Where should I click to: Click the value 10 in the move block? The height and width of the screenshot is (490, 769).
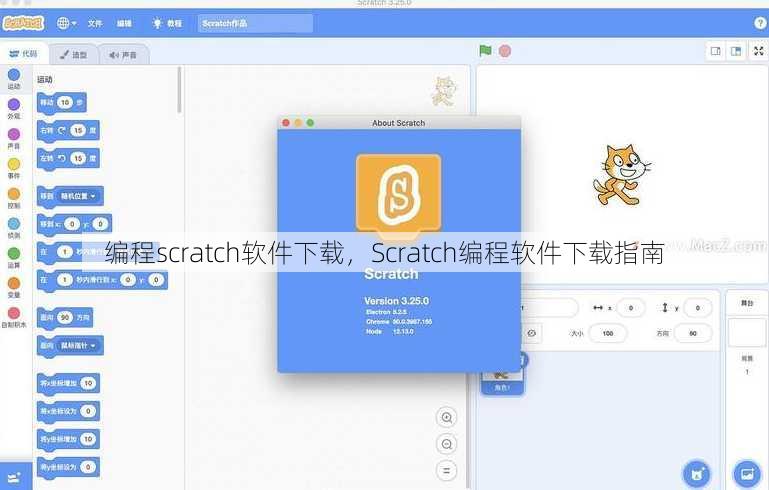point(65,103)
